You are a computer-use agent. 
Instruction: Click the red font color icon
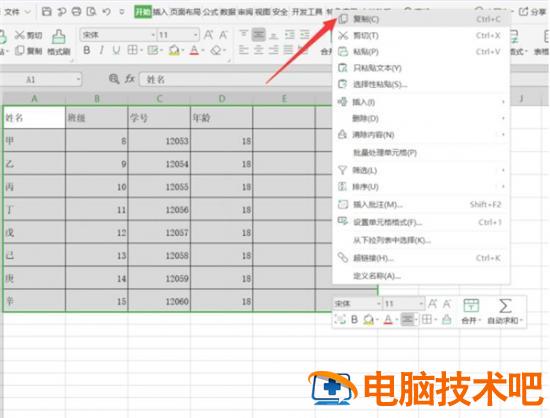click(194, 51)
